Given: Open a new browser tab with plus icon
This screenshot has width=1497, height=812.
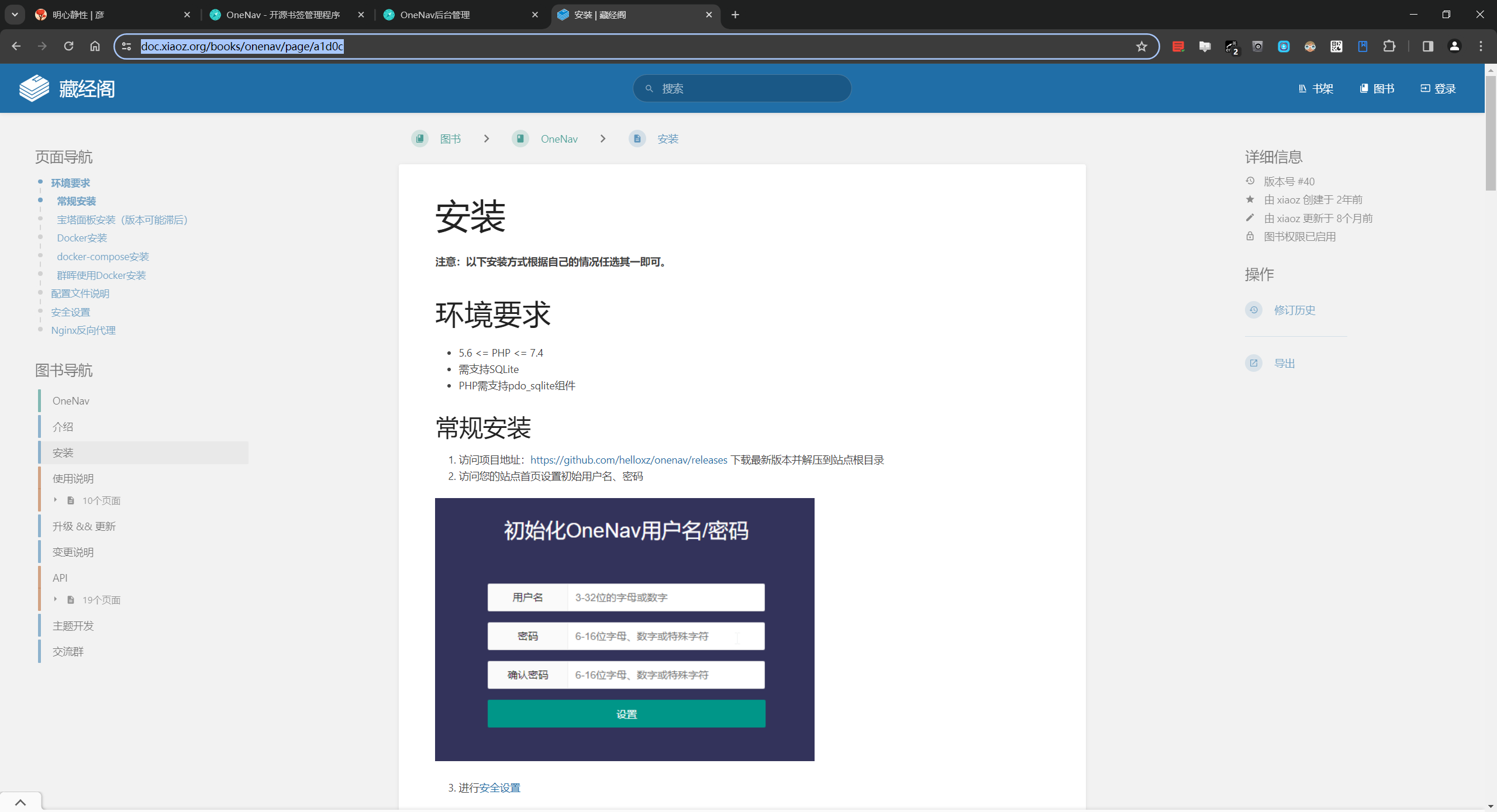Looking at the screenshot, I should pyautogui.click(x=735, y=15).
